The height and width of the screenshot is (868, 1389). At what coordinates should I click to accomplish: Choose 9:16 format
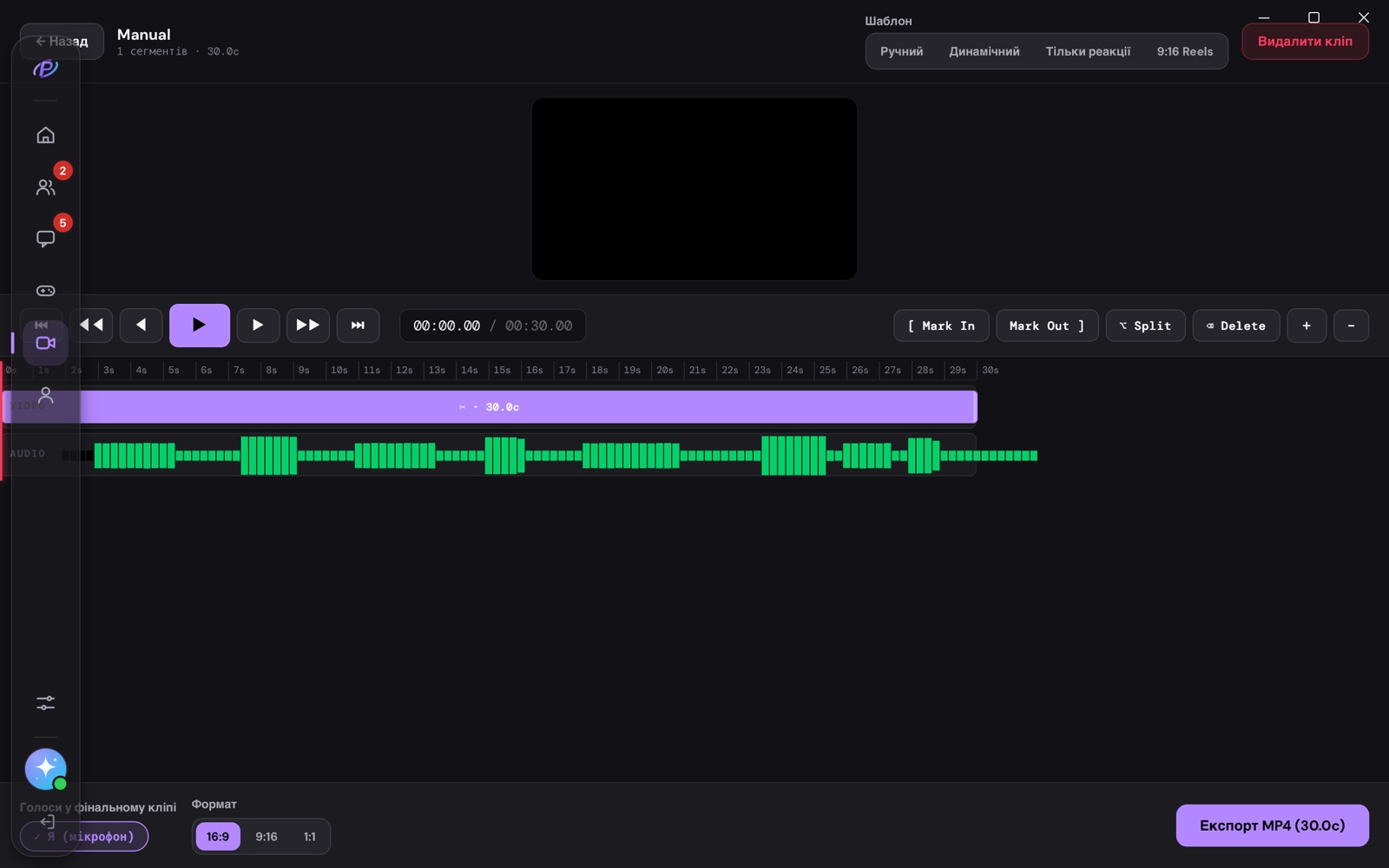(x=267, y=837)
